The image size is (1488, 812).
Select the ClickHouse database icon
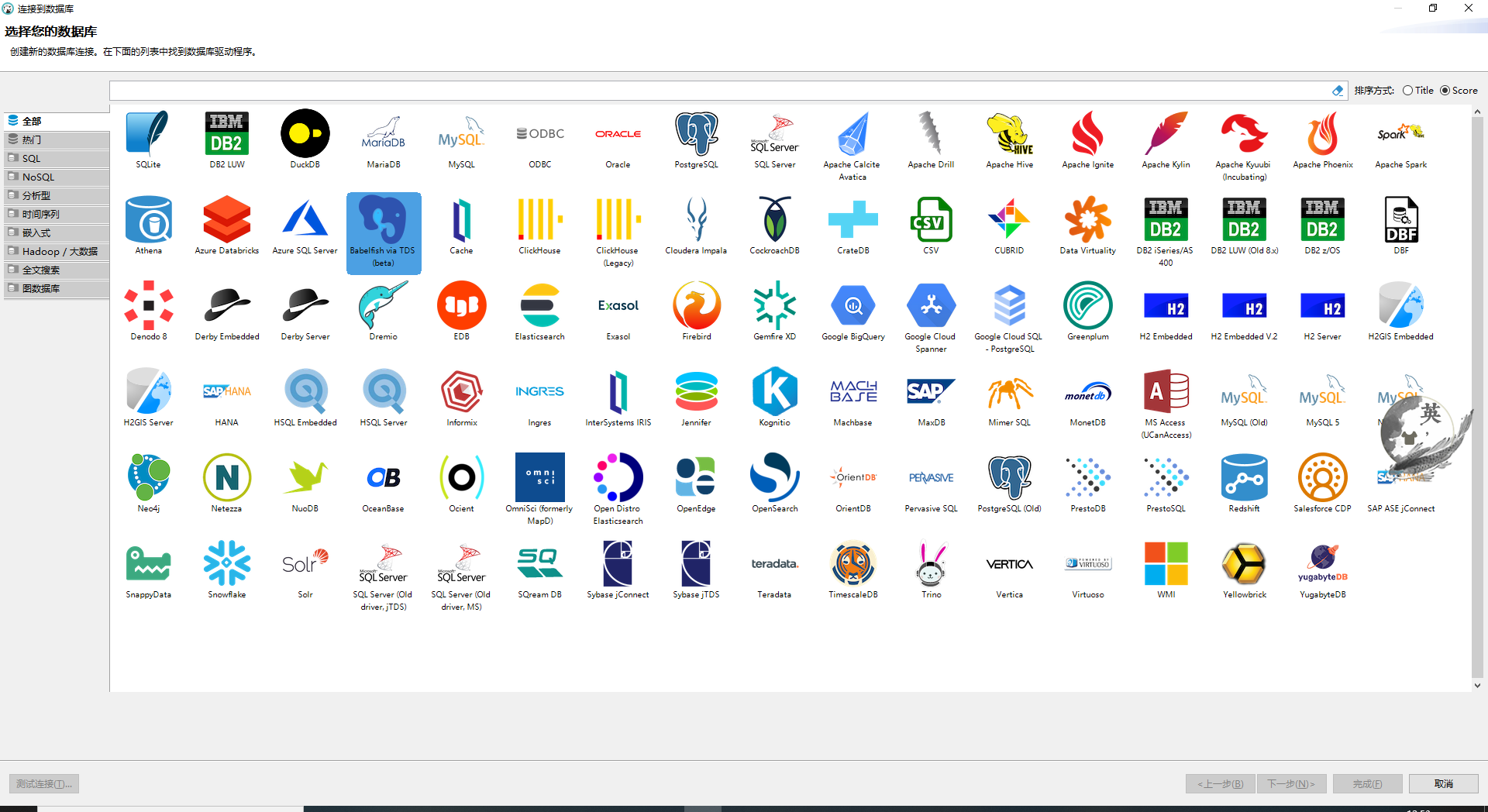539,225
